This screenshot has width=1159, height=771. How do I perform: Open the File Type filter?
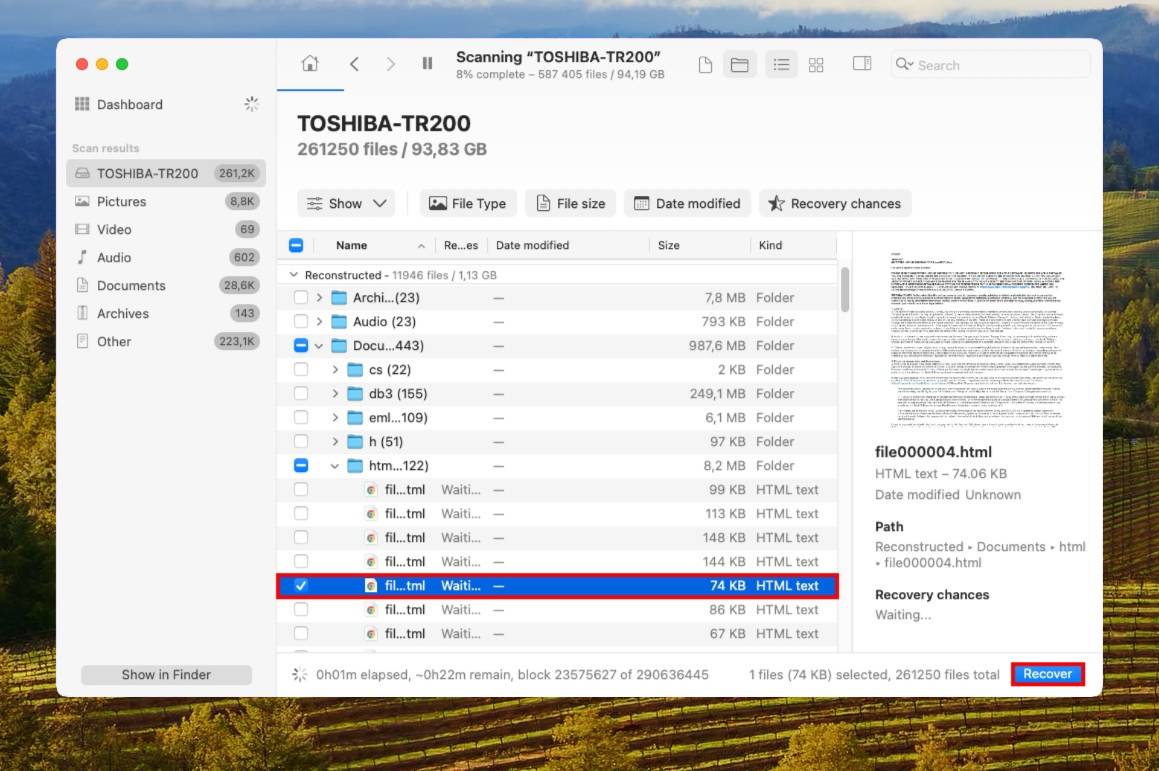(x=467, y=203)
